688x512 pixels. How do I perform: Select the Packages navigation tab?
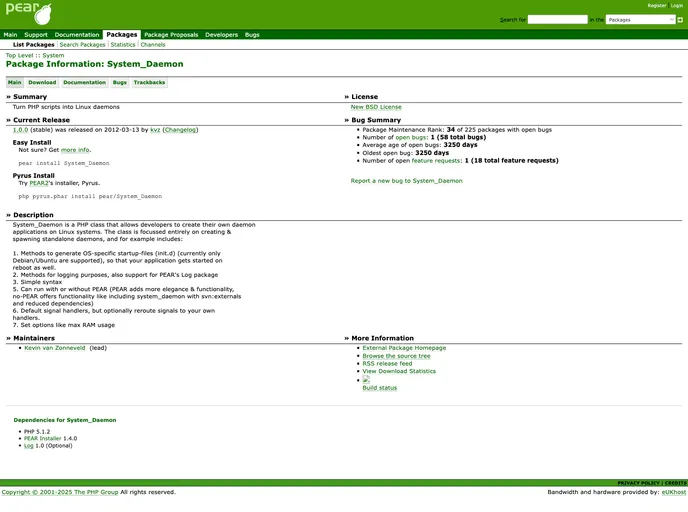(122, 35)
